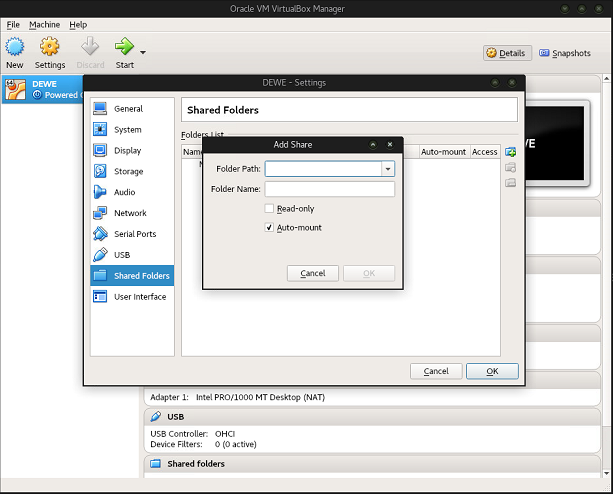Open the USB settings category
This screenshot has height=494, width=613.
pos(132,255)
